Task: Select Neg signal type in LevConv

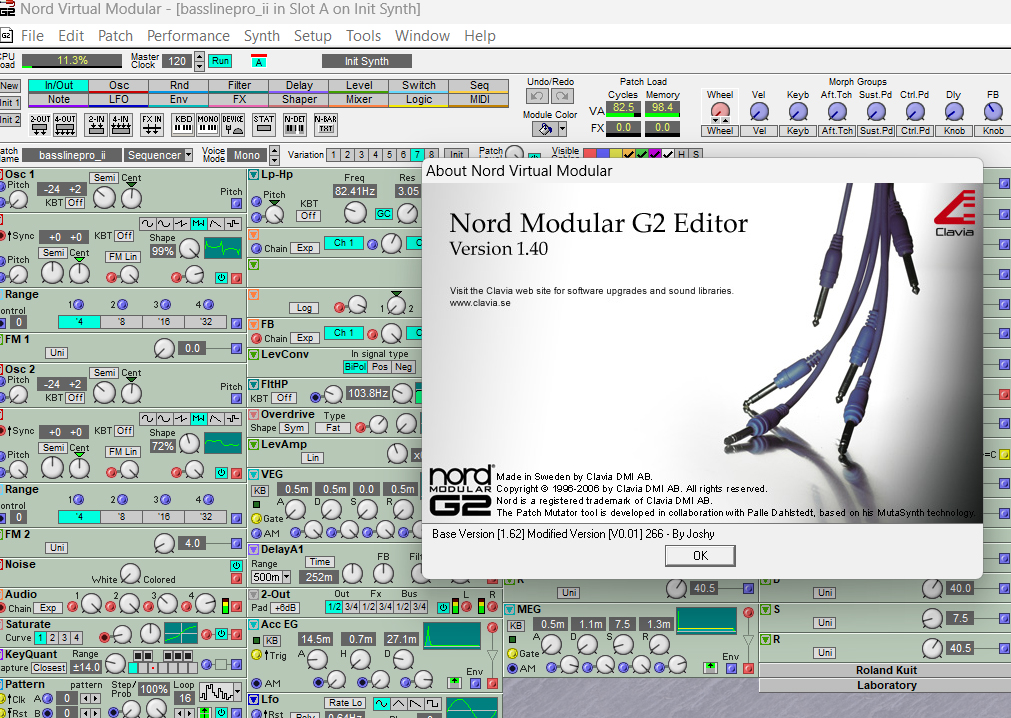Action: (404, 367)
